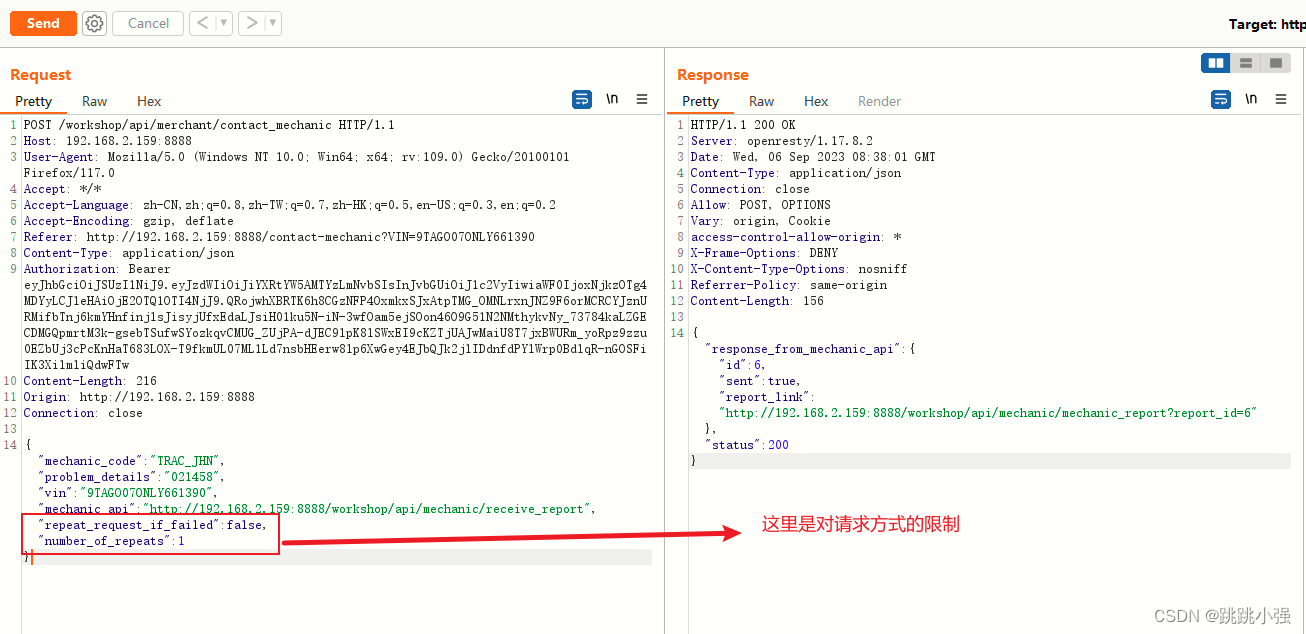Open back history dropdown arrow

[x=224, y=23]
